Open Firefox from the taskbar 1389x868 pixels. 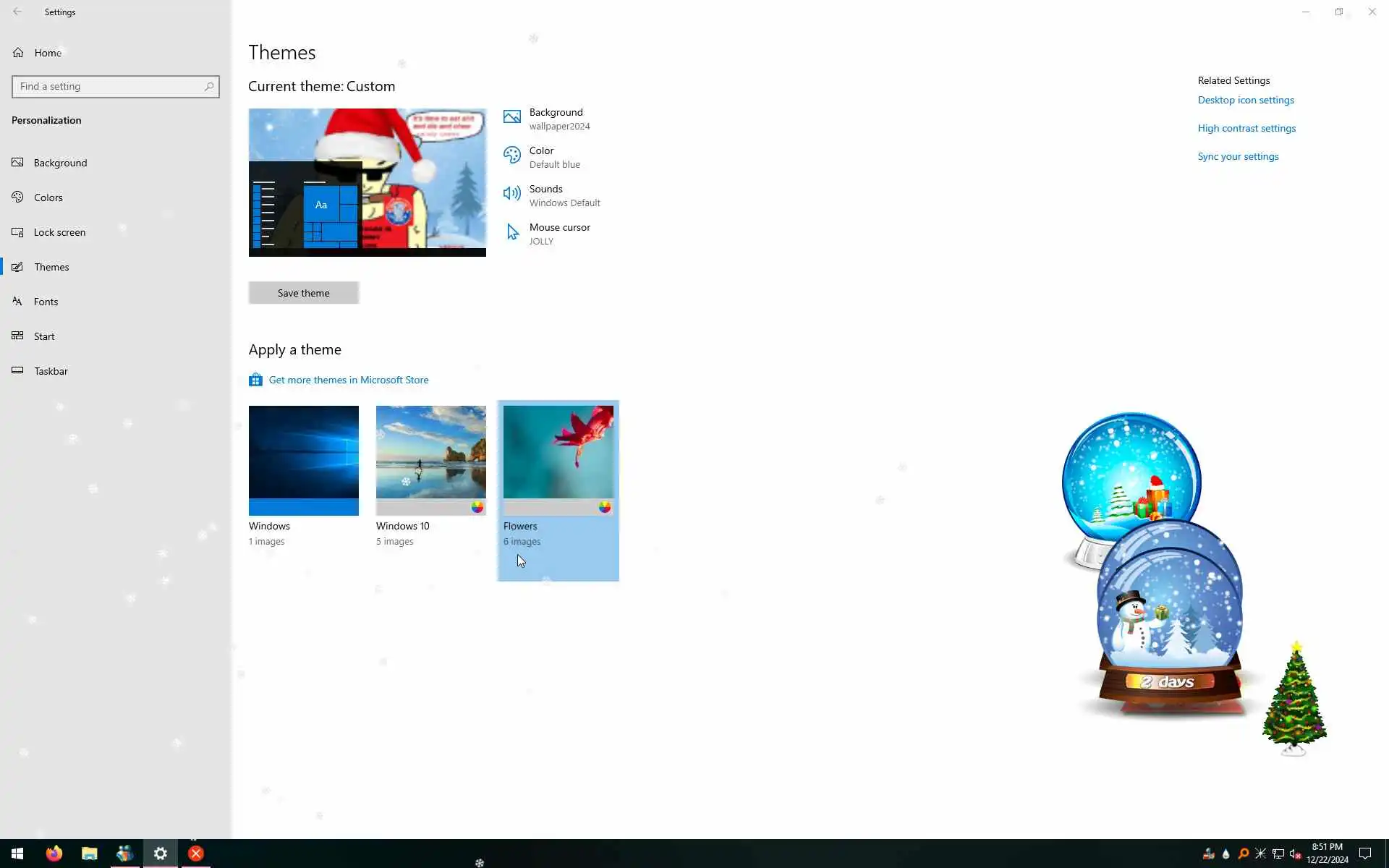click(x=54, y=854)
